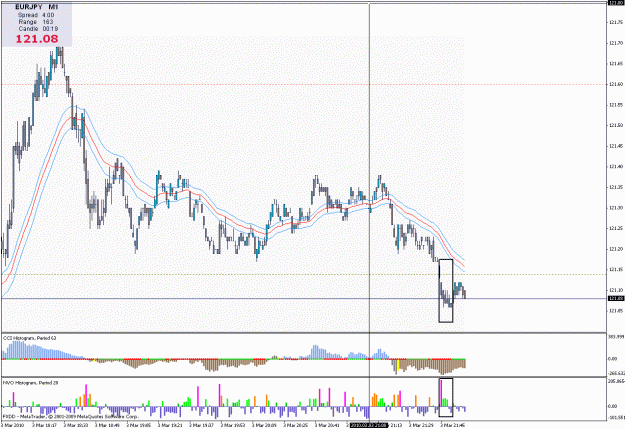625x429 pixels.
Task: Click the 3 Mar 21:45 time label
Action: point(453,425)
